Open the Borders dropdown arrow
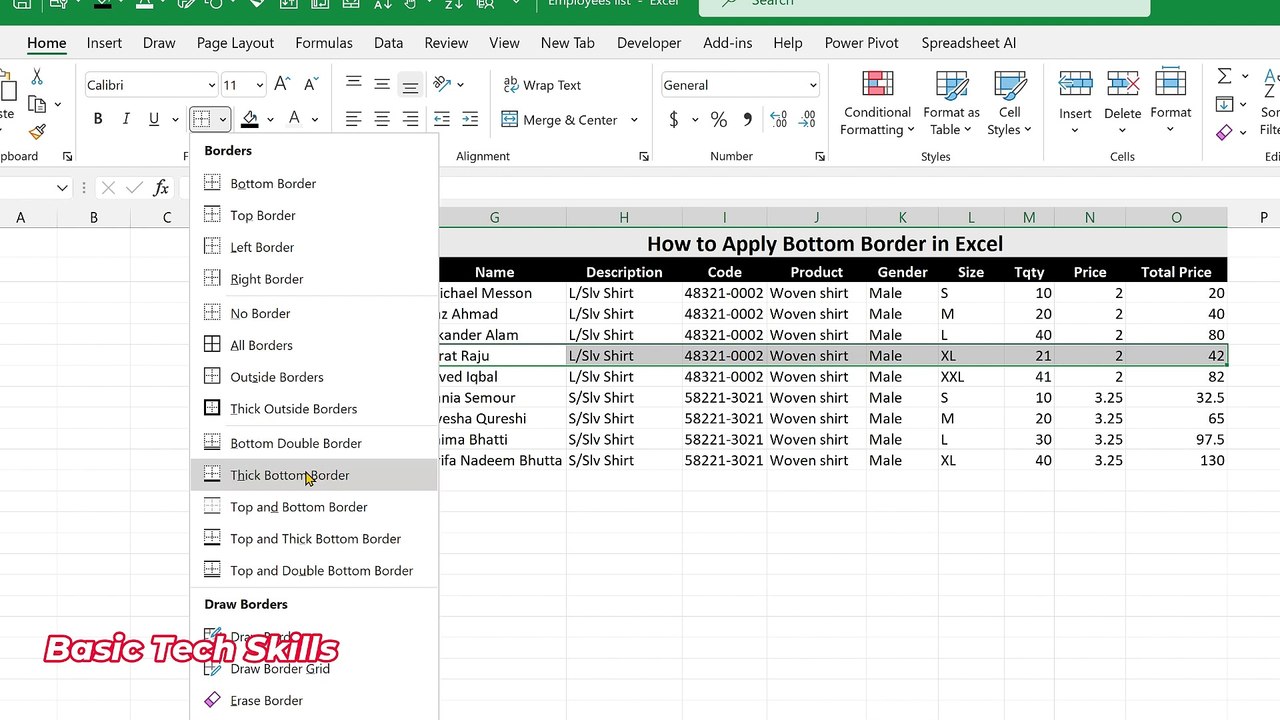 pos(222,120)
